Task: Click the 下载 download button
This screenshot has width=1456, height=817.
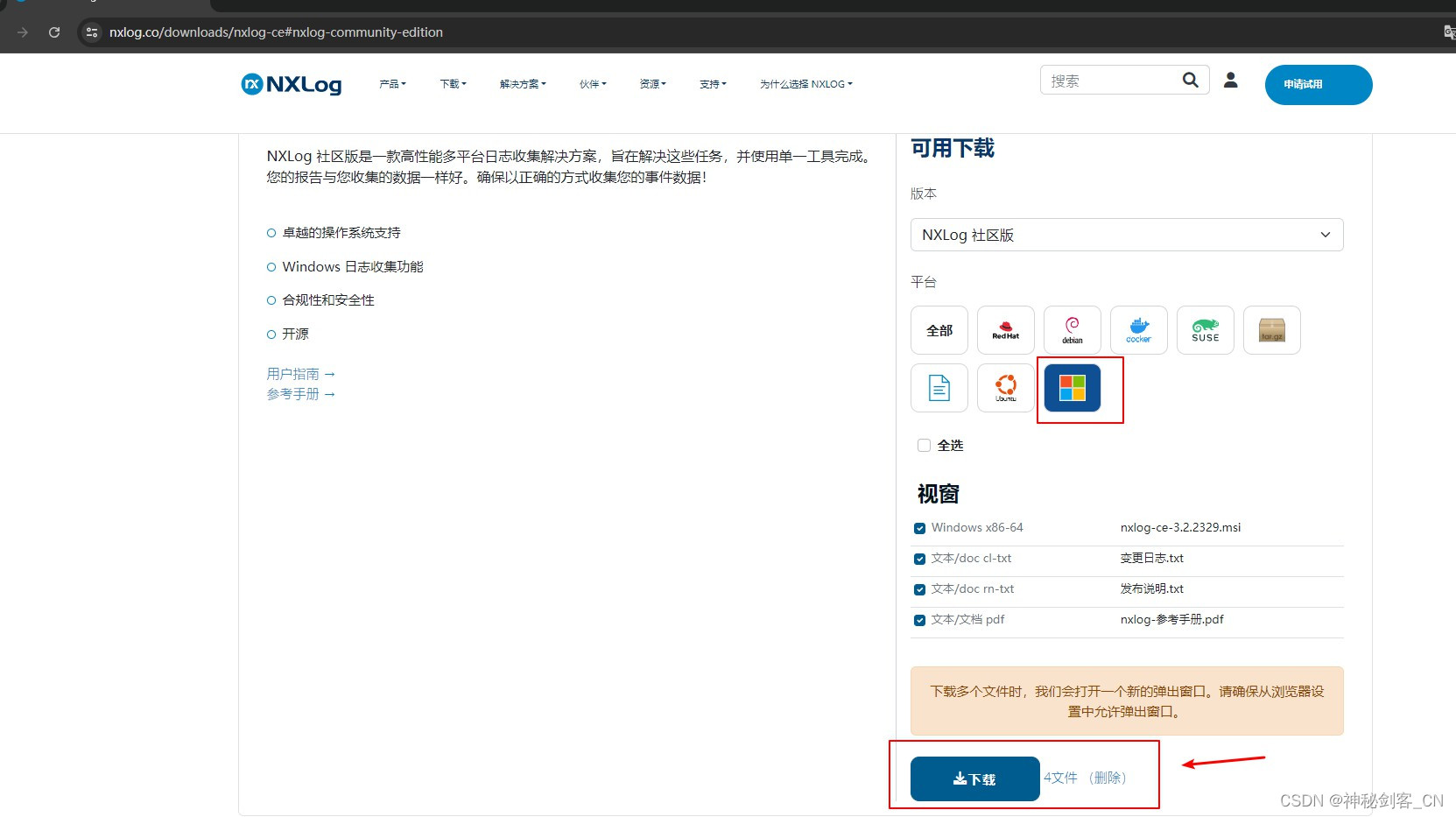Action: [x=974, y=778]
